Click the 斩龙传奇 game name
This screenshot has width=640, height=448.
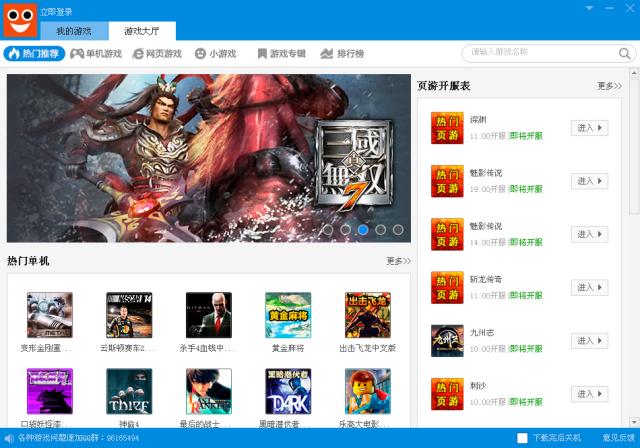click(486, 279)
